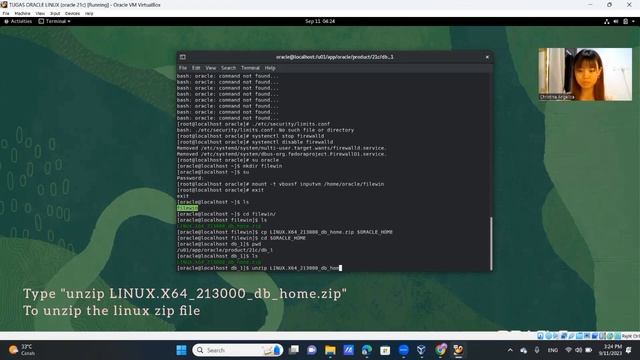Open Wi-Fi tray icon

[568, 350]
